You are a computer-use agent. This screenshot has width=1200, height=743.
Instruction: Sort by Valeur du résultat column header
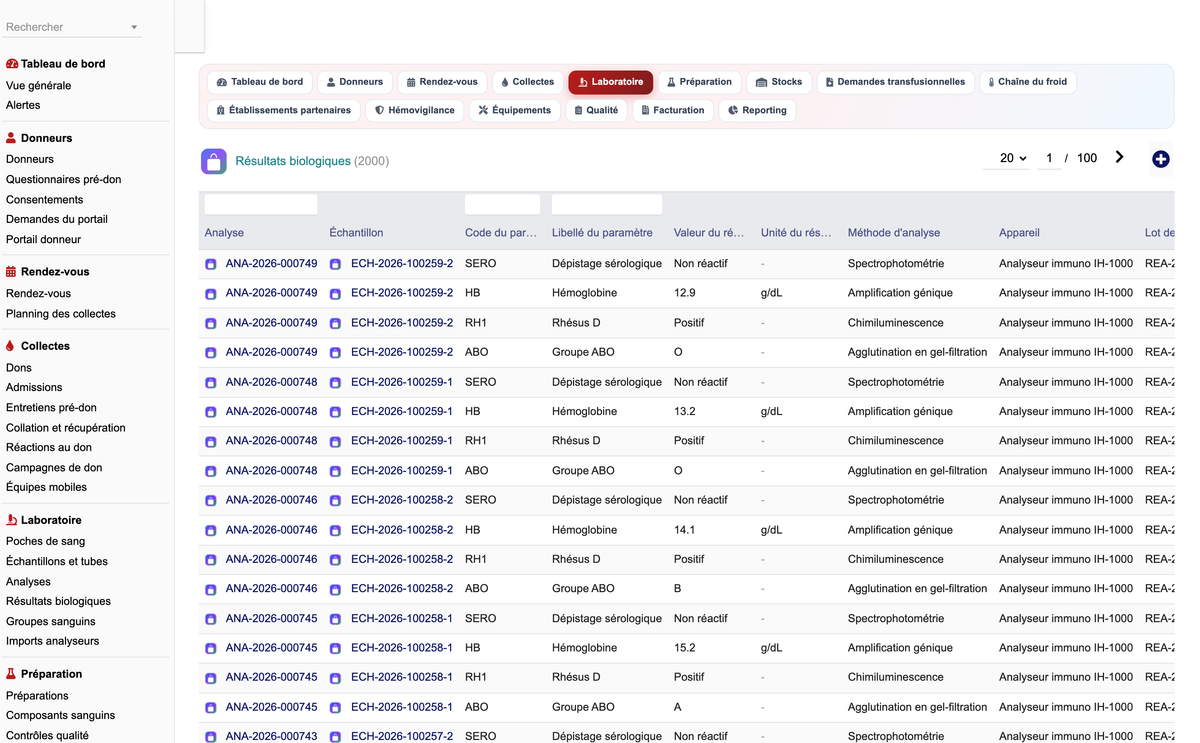709,233
